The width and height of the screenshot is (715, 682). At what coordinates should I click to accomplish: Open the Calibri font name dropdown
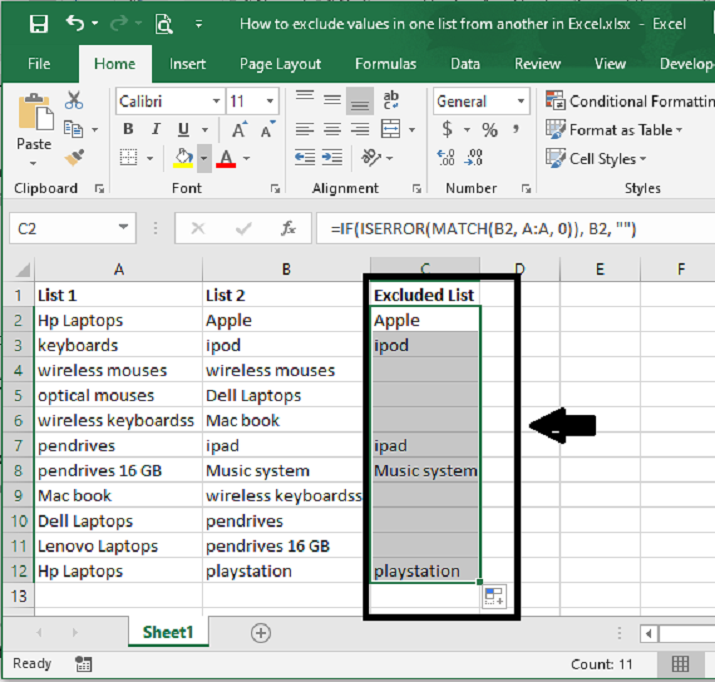[216, 101]
